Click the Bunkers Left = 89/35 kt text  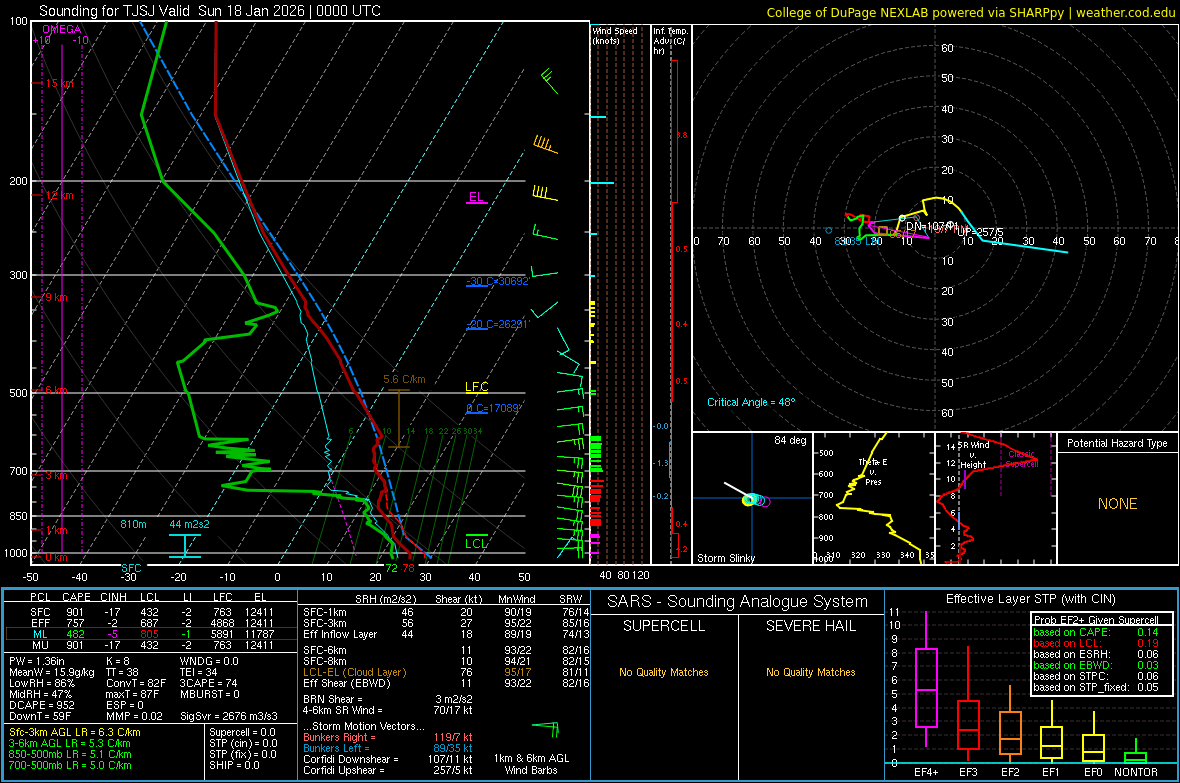click(388, 748)
